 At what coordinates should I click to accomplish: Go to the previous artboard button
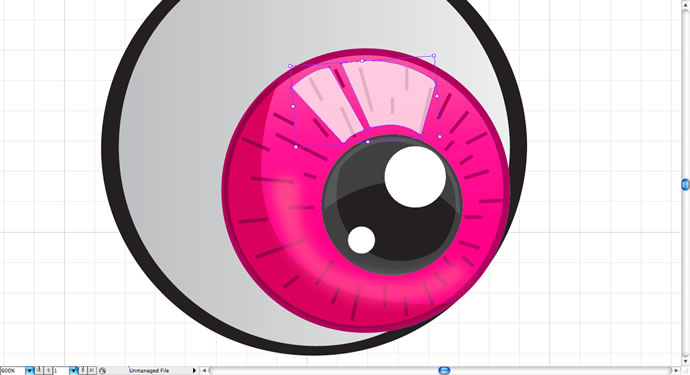pos(48,371)
